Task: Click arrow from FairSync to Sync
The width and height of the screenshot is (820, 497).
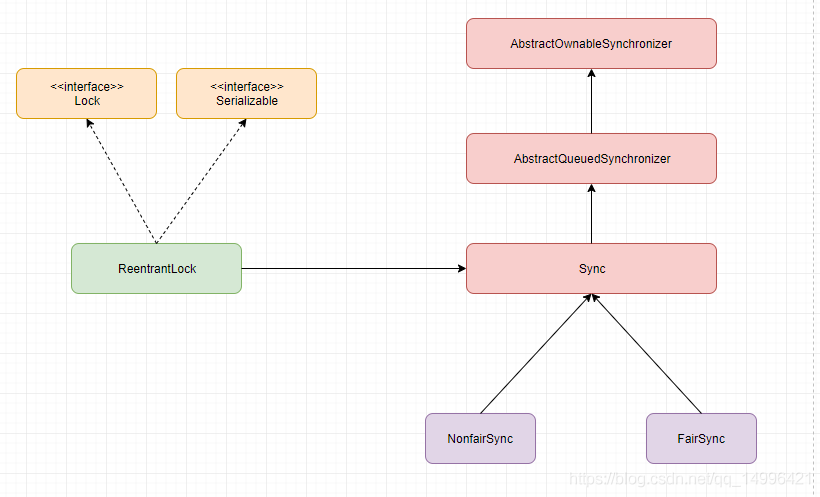Action: click(x=647, y=354)
